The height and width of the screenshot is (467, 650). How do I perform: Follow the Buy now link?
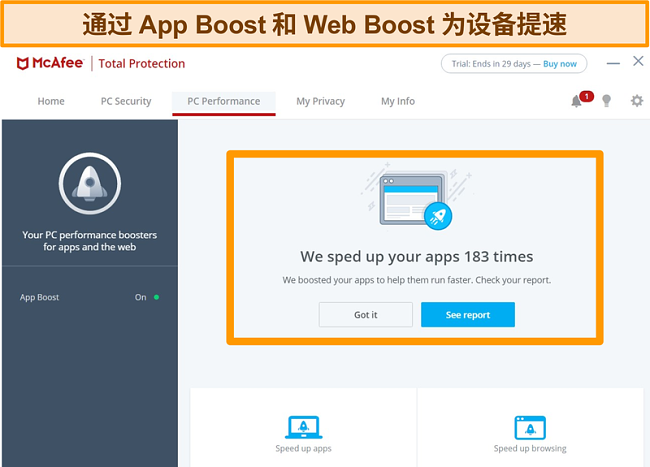pos(560,64)
